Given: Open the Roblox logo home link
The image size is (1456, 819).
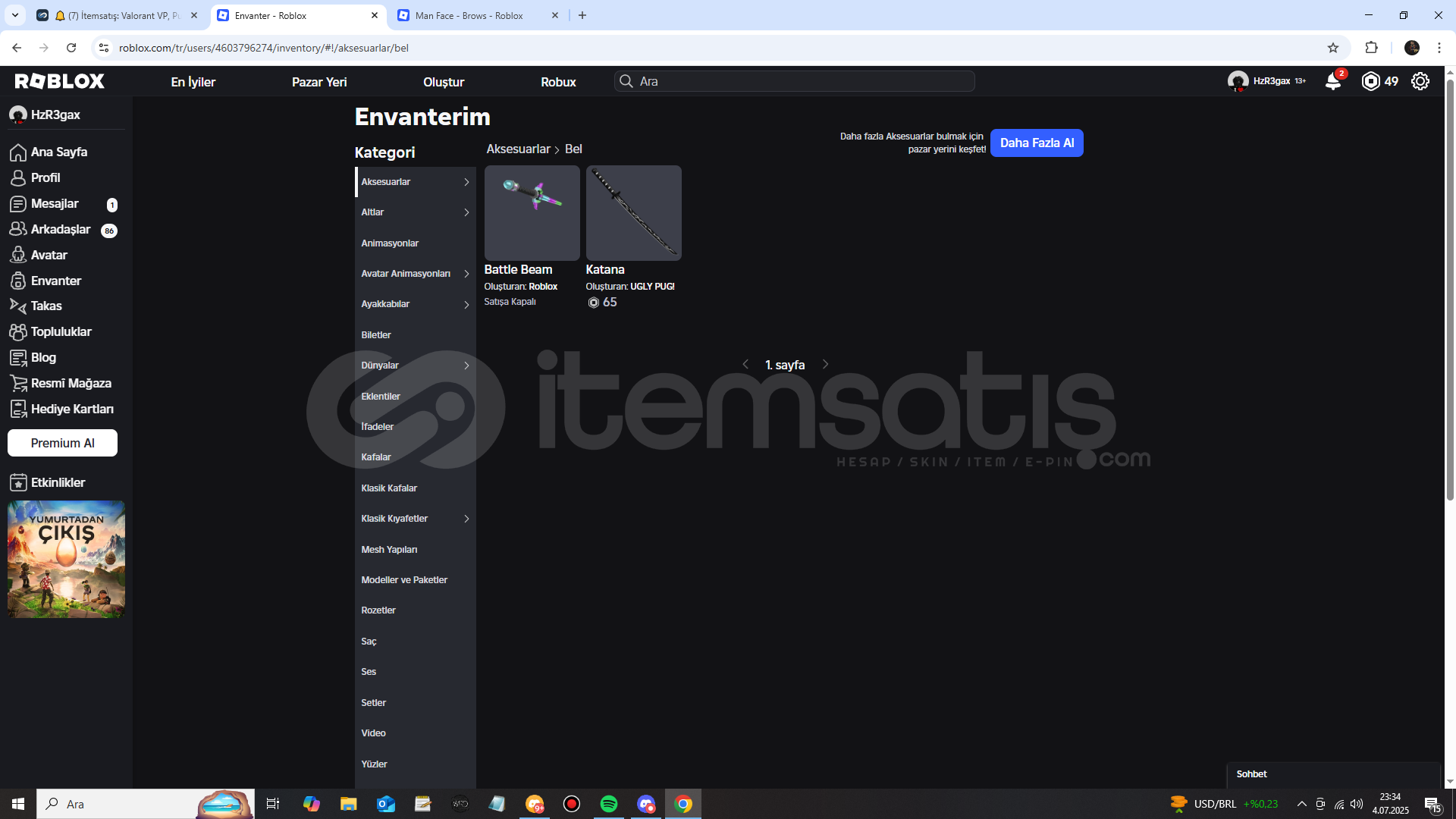Looking at the screenshot, I should (x=60, y=81).
